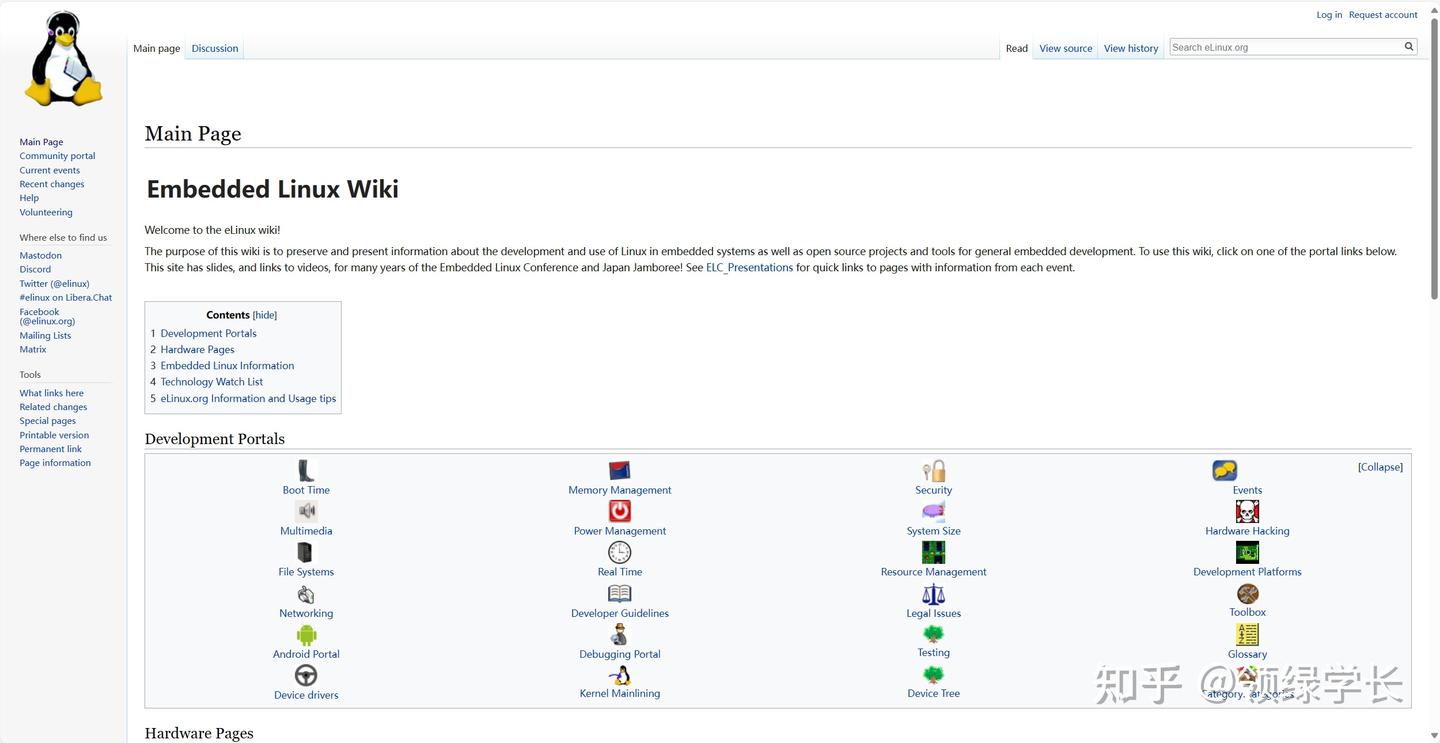The width and height of the screenshot is (1440, 743).
Task: Collapse the Development Portals box
Action: (1380, 467)
